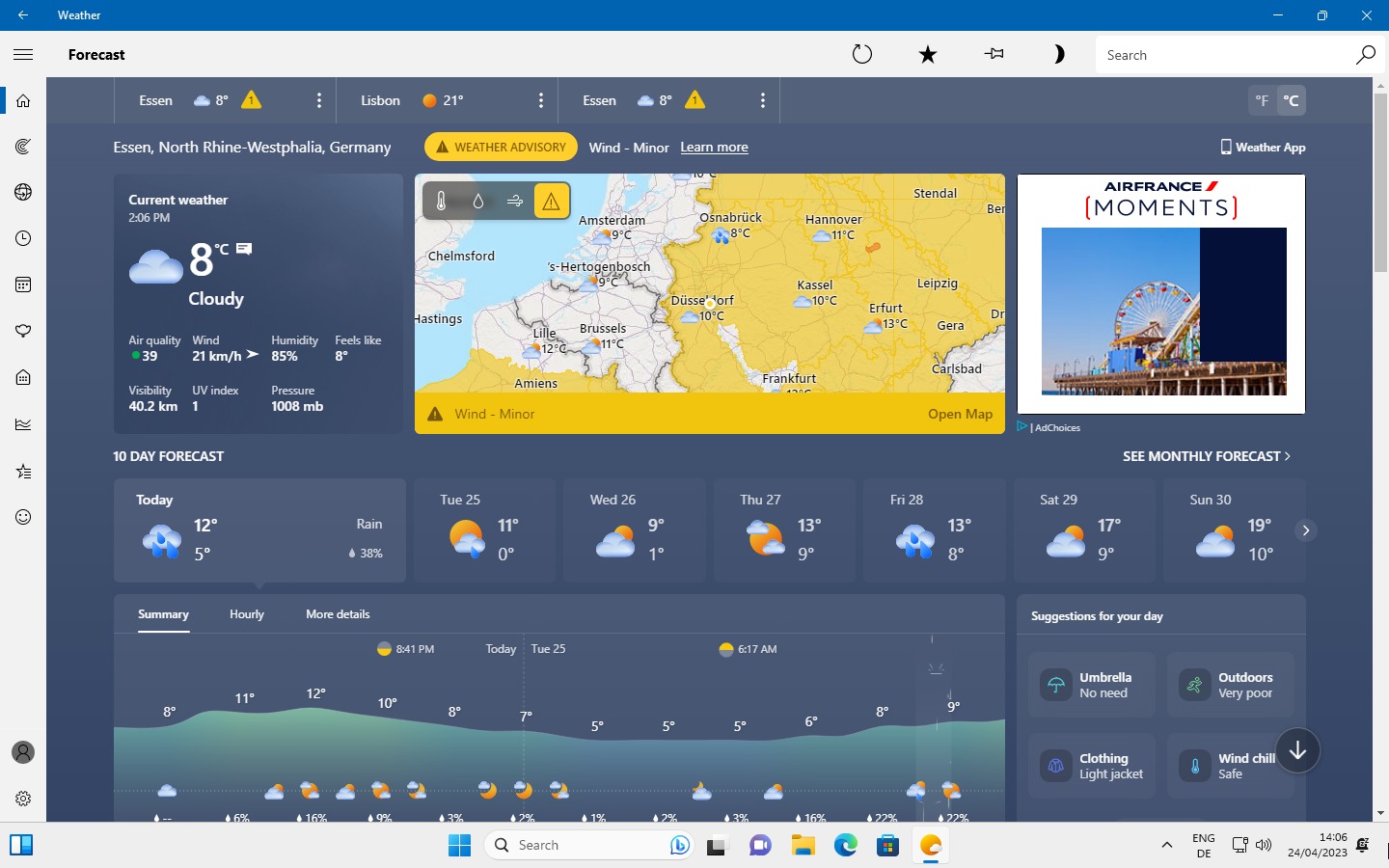
Task: Switch to the Hourly tab
Action: [x=246, y=614]
